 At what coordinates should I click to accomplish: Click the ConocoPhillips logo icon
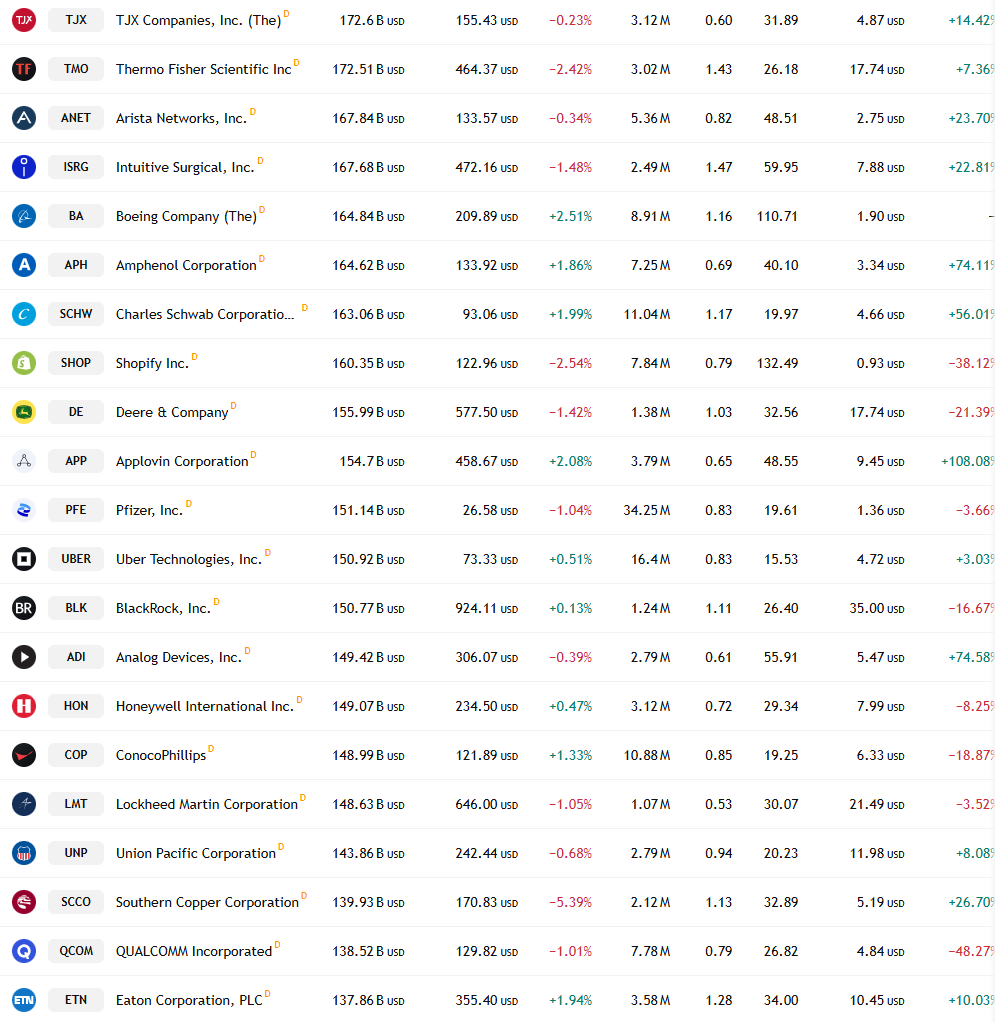pos(24,755)
